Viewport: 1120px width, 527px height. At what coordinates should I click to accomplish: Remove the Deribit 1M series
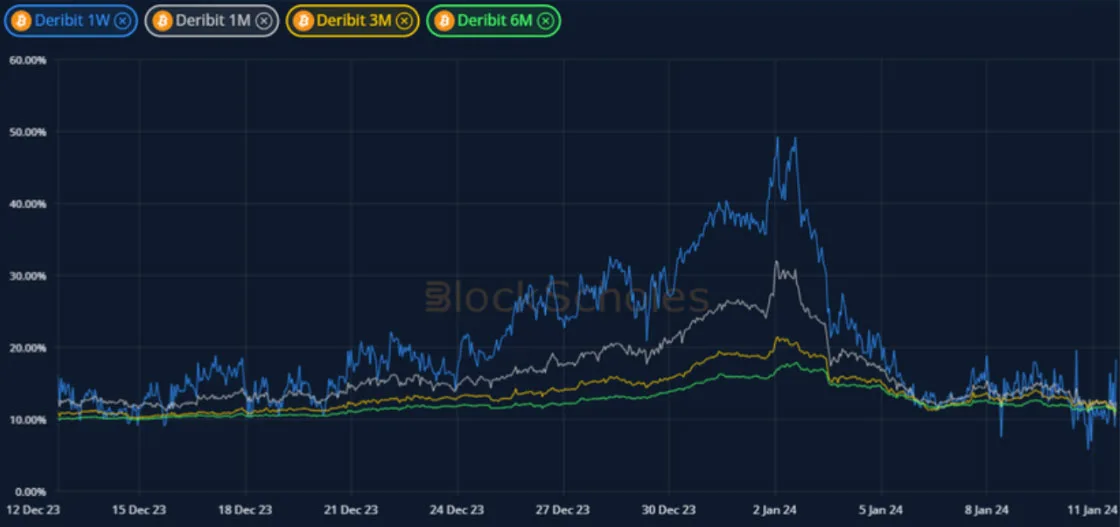pos(264,21)
